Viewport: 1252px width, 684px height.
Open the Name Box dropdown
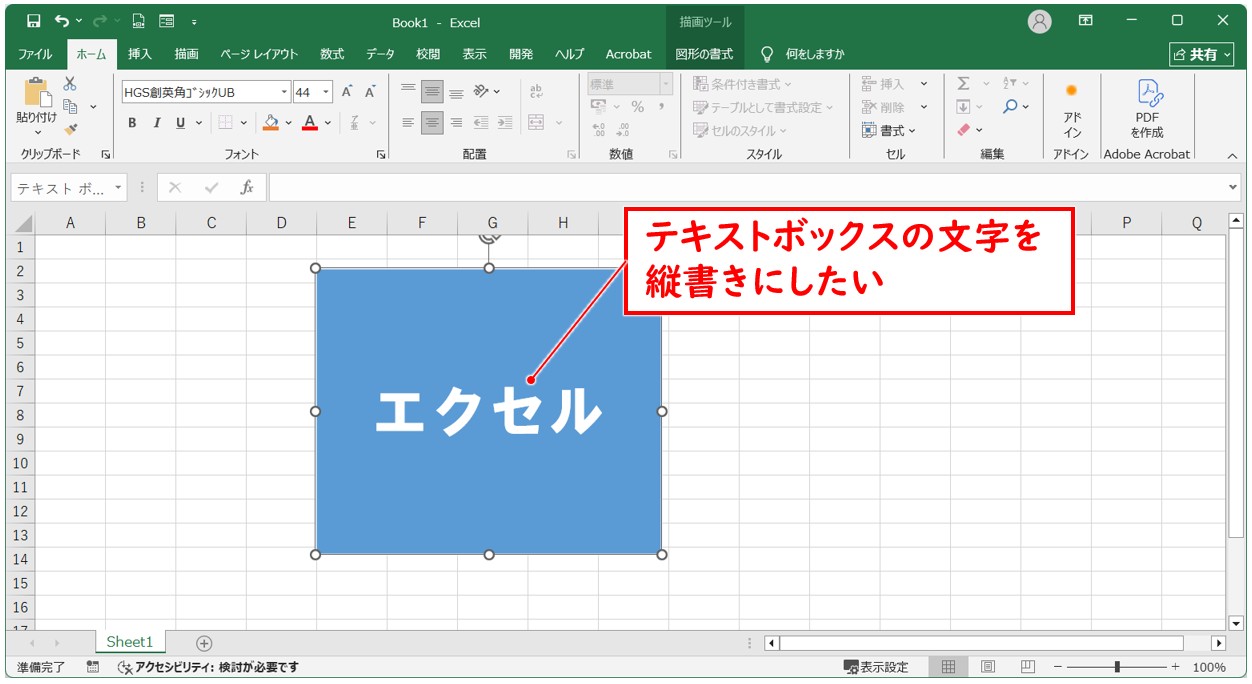click(x=119, y=188)
